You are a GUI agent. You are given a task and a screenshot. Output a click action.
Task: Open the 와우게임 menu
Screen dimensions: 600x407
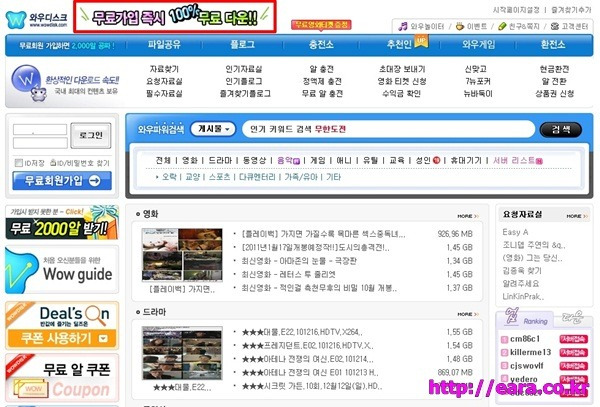pos(478,44)
